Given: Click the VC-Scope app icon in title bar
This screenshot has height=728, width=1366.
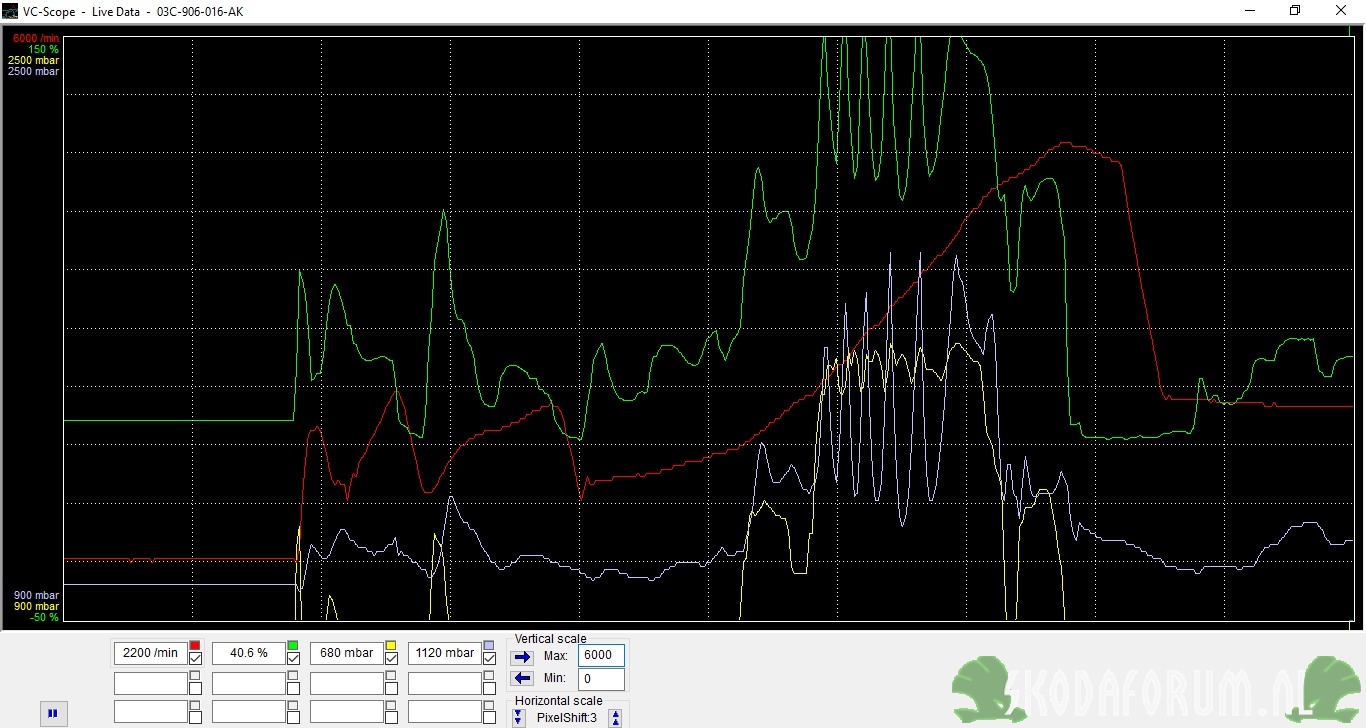Looking at the screenshot, I should [10, 11].
